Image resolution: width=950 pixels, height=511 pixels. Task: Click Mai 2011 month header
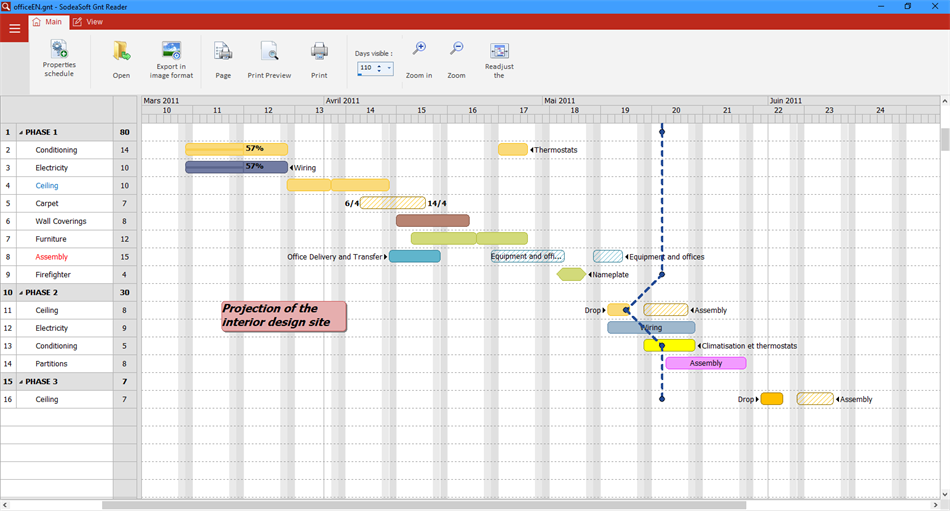tap(559, 101)
